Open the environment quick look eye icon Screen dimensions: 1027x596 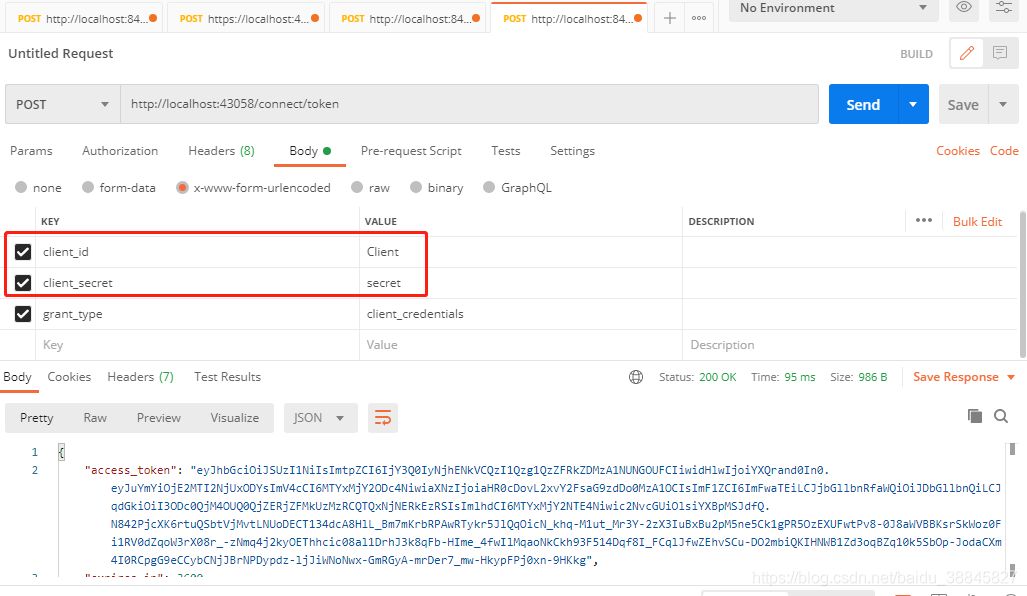pyautogui.click(x=962, y=9)
